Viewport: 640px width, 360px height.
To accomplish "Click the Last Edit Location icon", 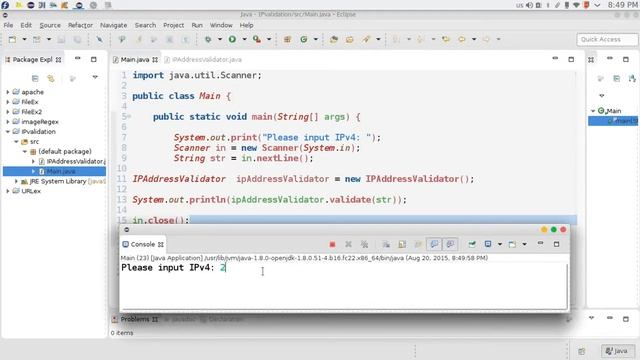I will [x=446, y=39].
